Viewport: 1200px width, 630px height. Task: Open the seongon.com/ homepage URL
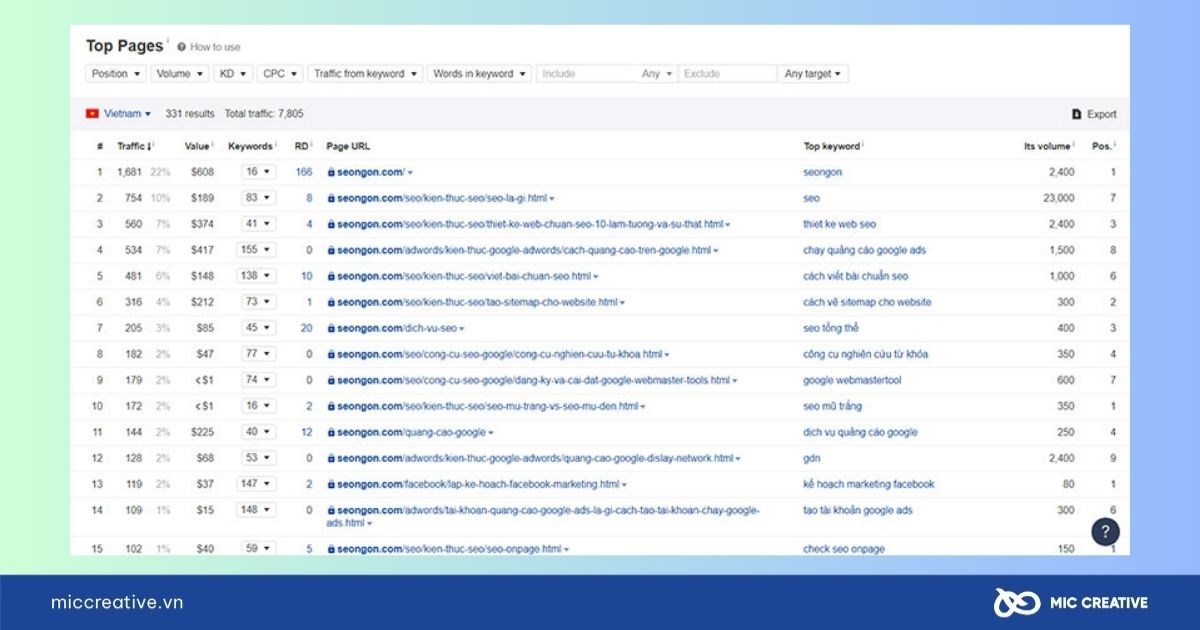click(x=370, y=172)
